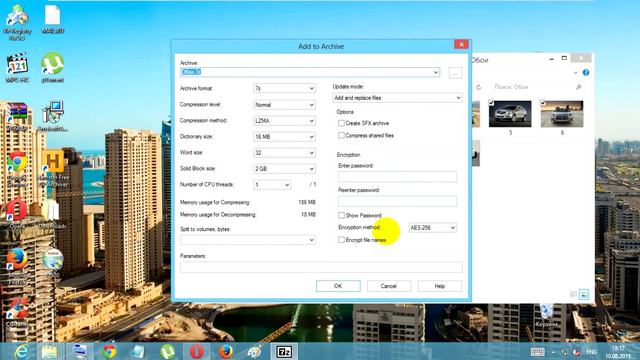Expand the Split to volumes dropdown
Screen dimensions: 640x360
tap(311, 240)
